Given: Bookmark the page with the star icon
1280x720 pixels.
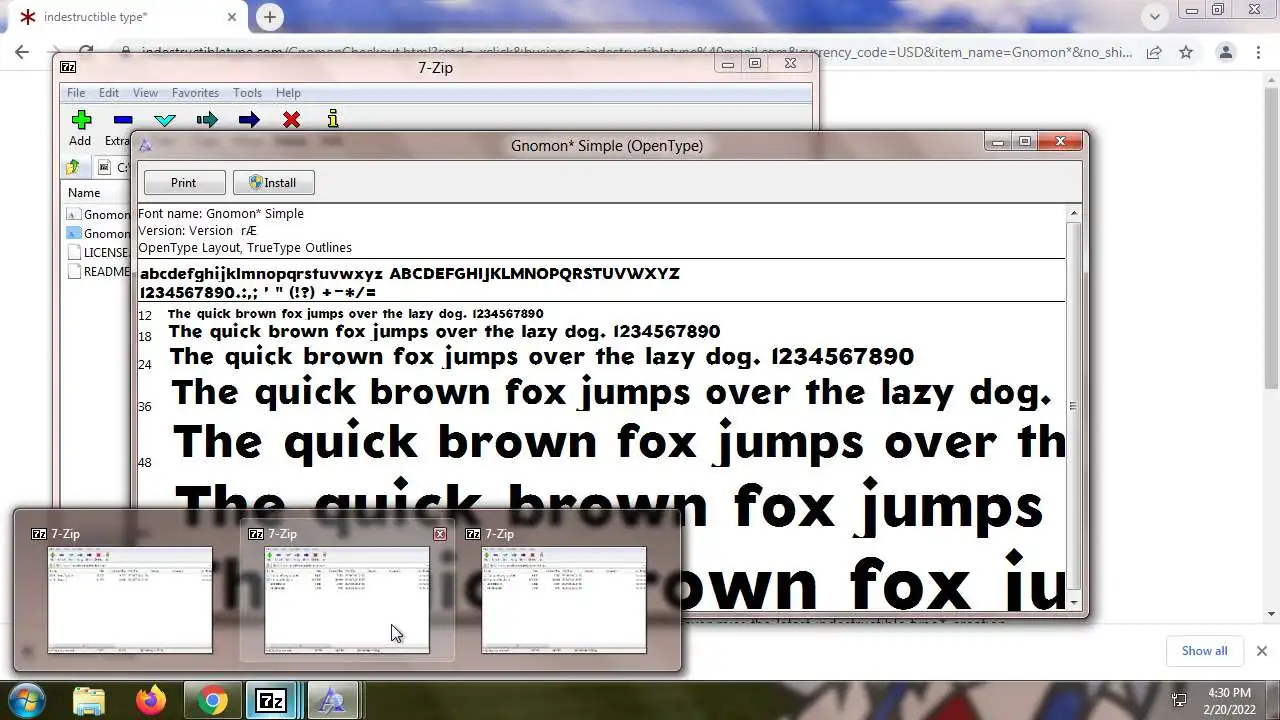Looking at the screenshot, I should coord(1186,52).
